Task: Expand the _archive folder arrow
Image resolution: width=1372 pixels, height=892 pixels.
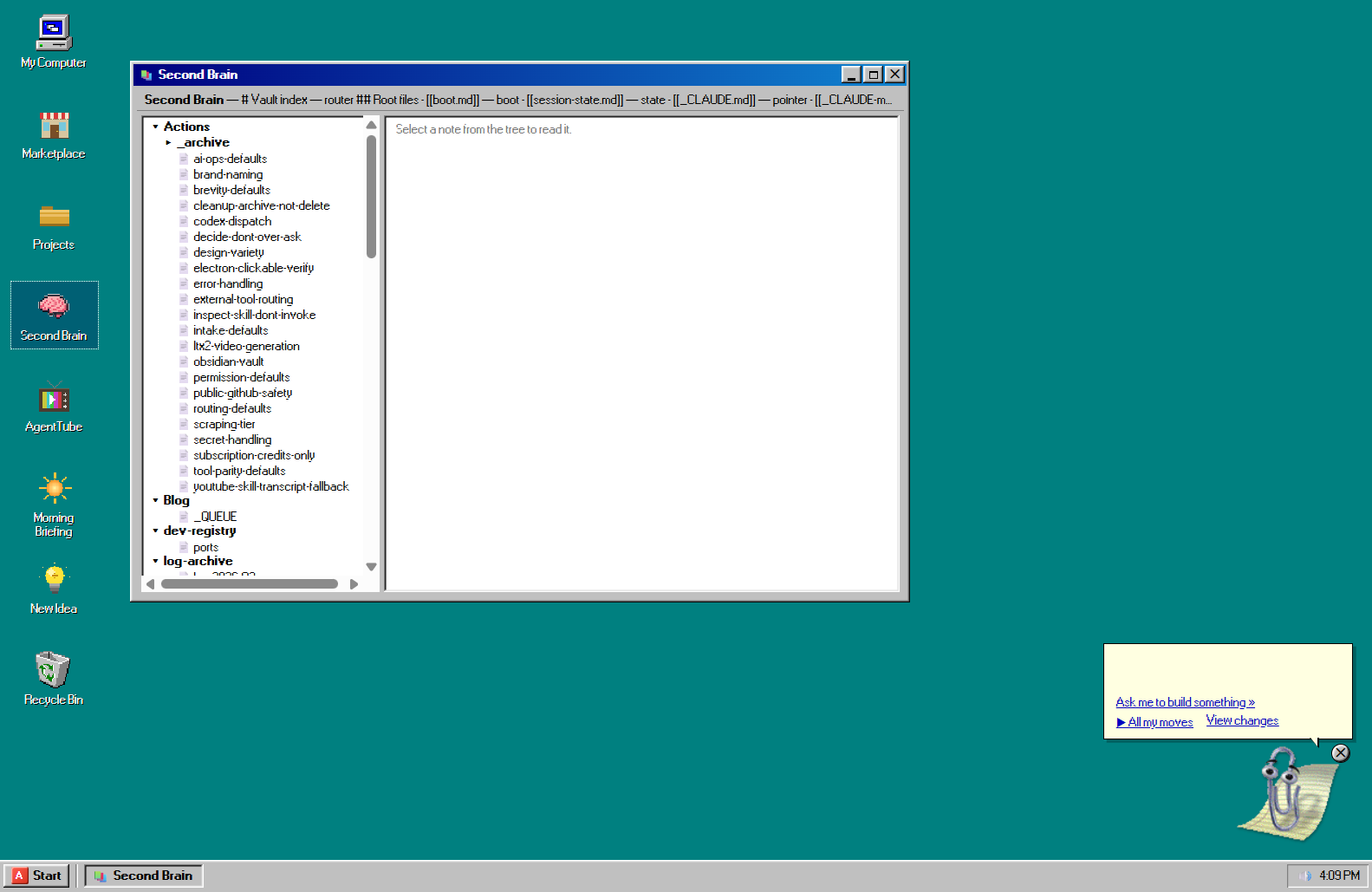Action: pos(168,142)
